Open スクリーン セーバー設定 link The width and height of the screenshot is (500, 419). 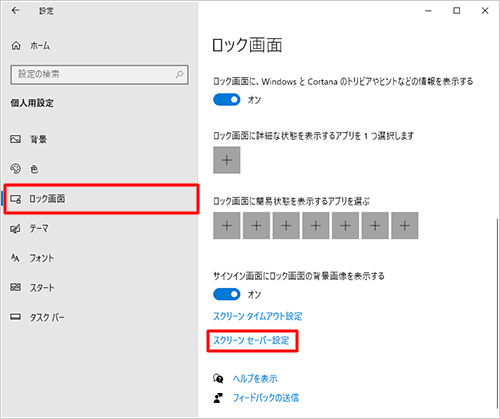pos(251,340)
